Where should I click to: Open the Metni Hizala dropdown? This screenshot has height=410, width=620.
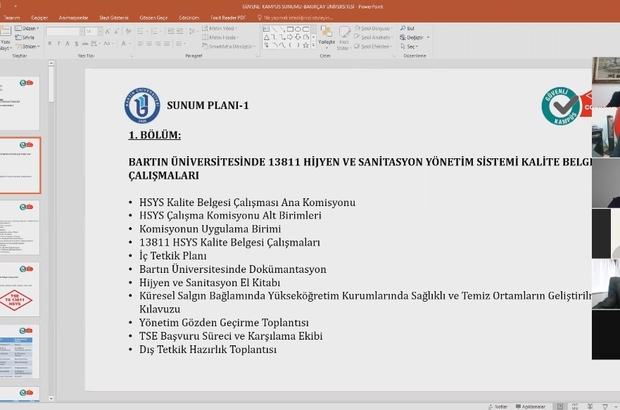point(220,38)
